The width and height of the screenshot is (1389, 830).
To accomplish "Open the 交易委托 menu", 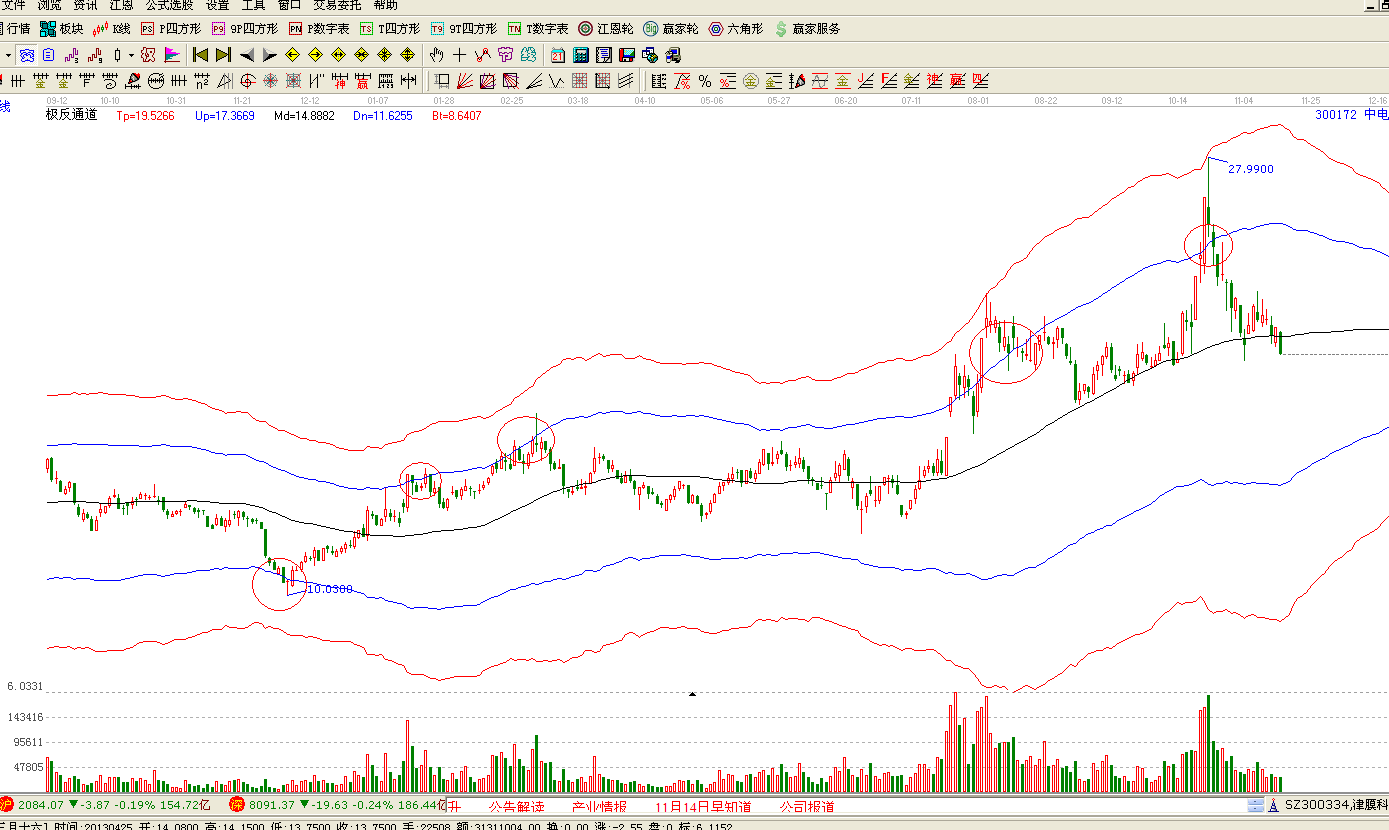I will pyautogui.click(x=336, y=5).
